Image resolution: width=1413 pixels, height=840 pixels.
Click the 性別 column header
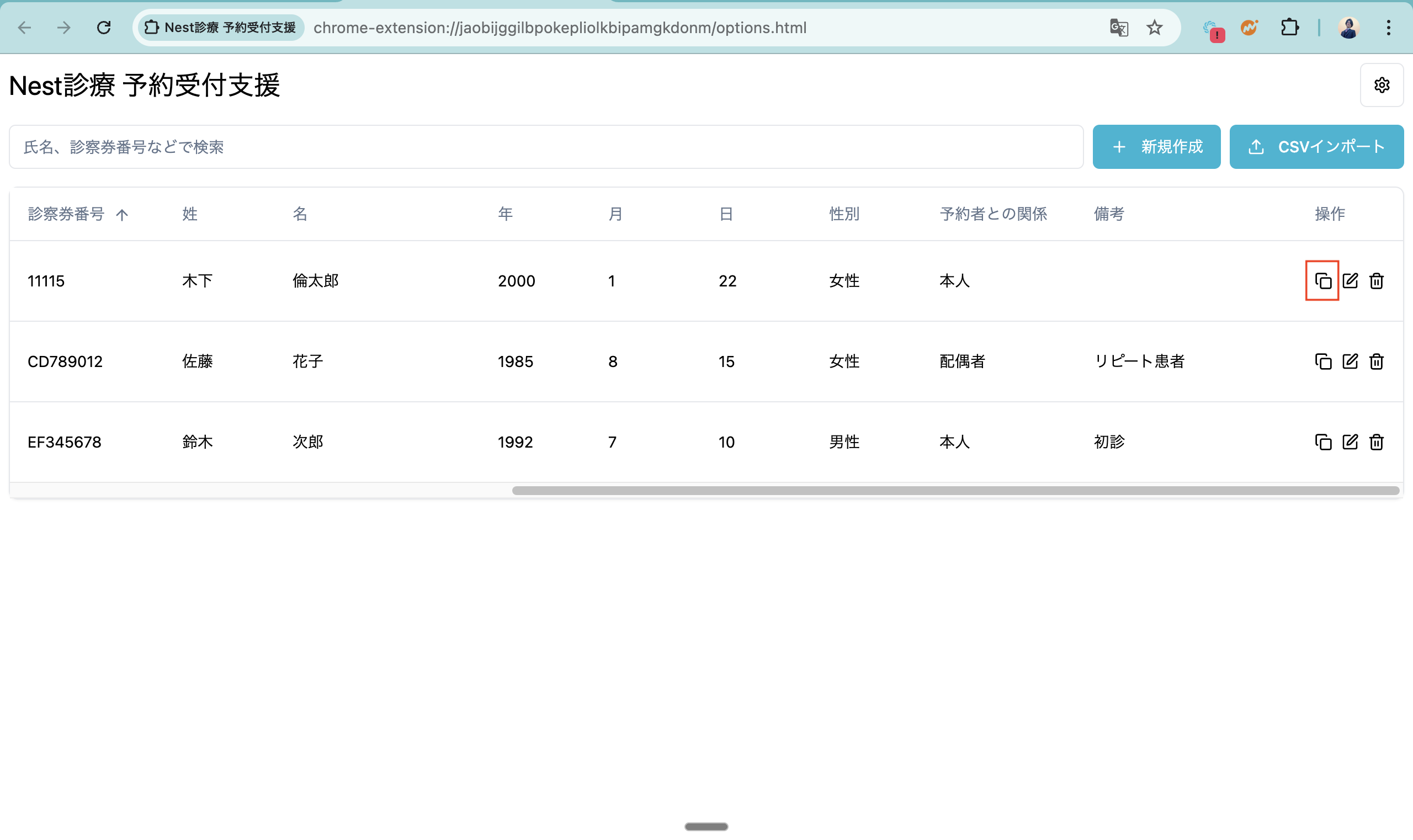844,214
